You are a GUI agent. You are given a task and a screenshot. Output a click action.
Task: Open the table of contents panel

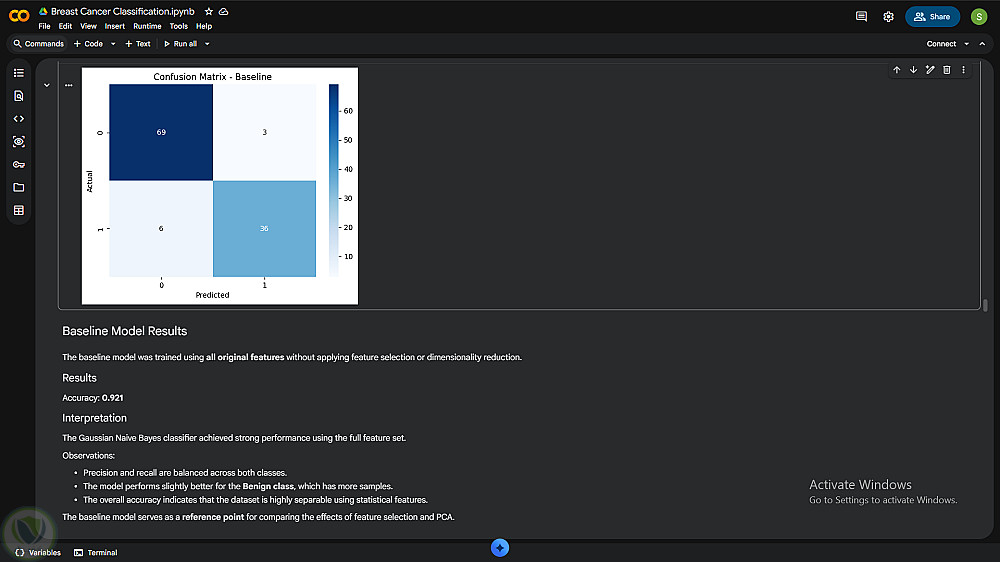coord(18,73)
